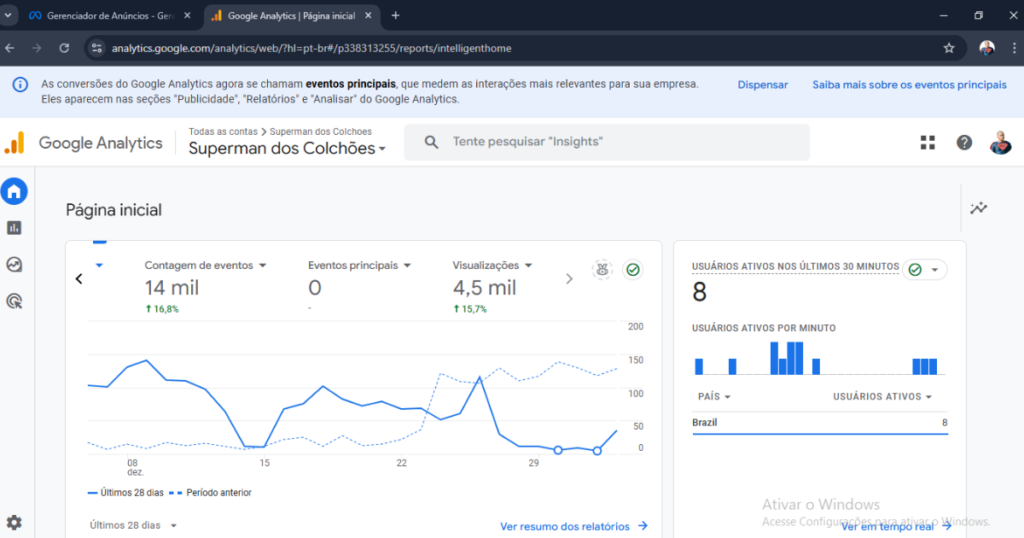Open the Google apps grid icon

[x=927, y=142]
